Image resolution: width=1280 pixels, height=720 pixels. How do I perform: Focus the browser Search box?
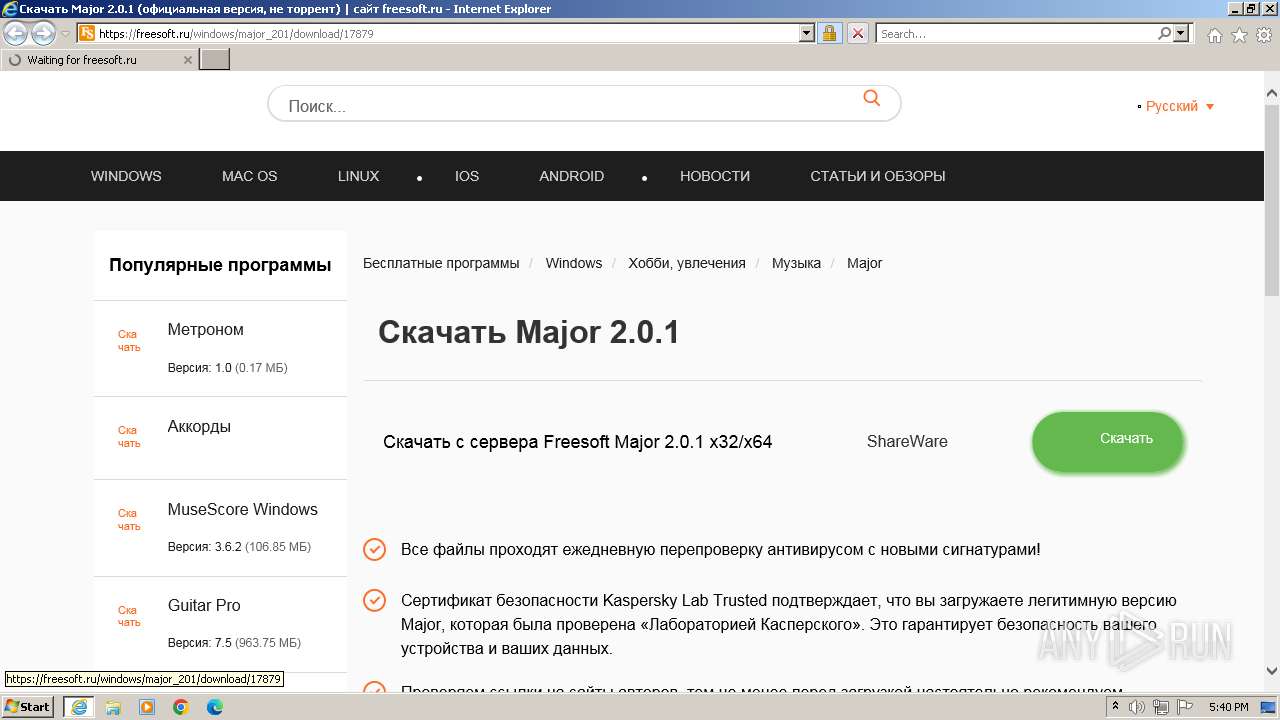(x=1016, y=33)
